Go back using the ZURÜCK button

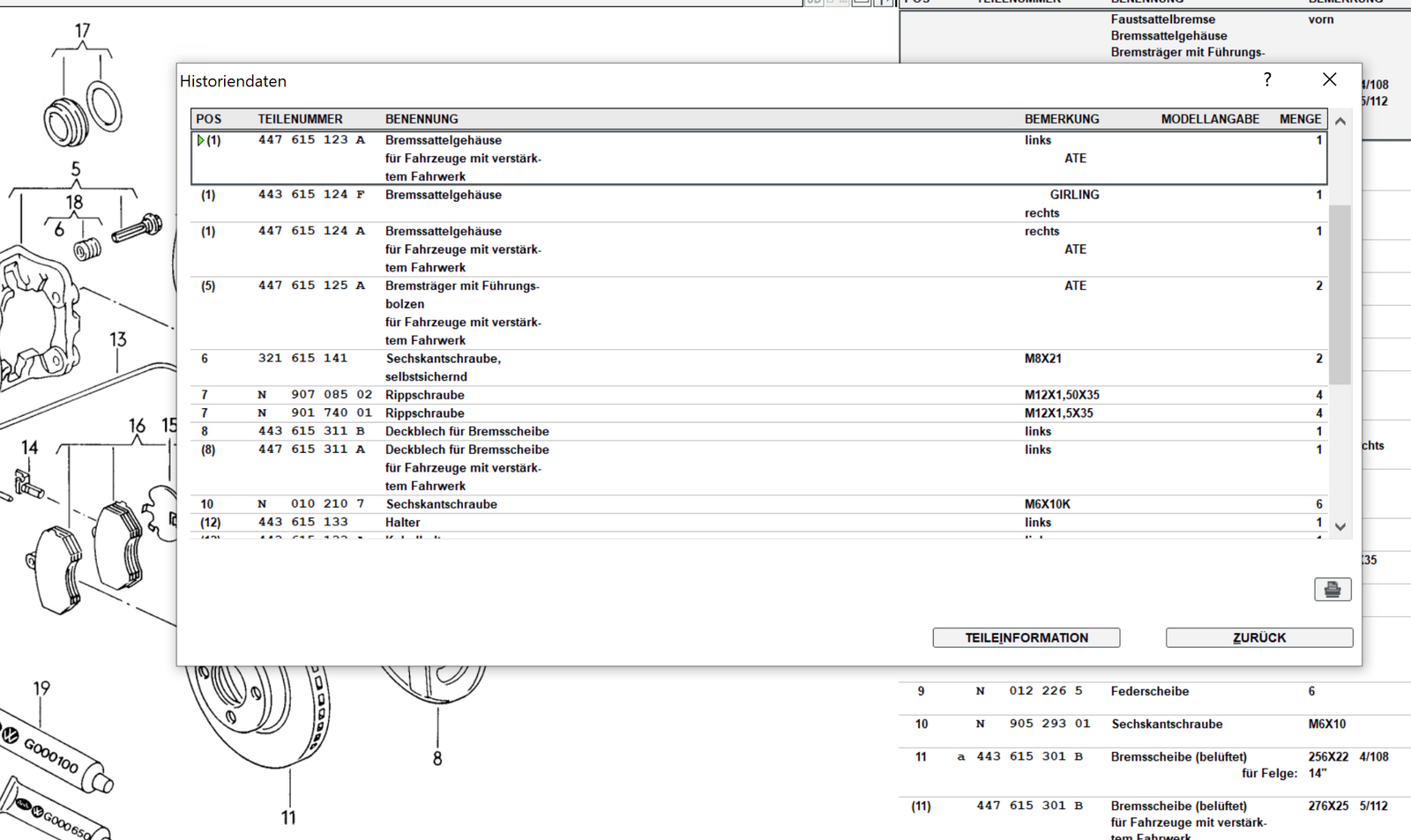pyautogui.click(x=1258, y=637)
